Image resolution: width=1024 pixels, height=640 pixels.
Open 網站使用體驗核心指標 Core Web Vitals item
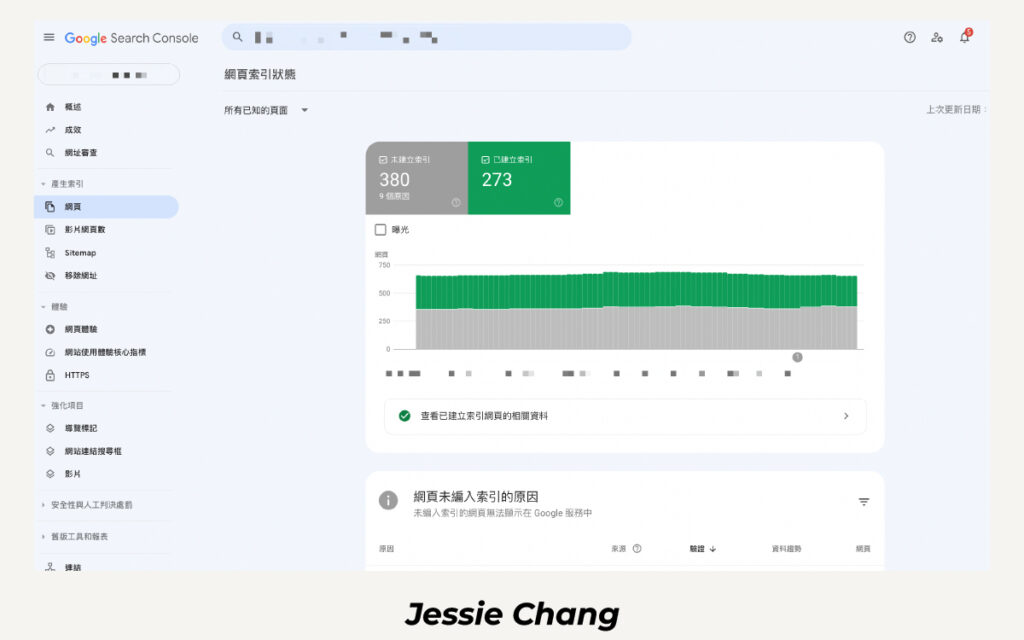[105, 352]
